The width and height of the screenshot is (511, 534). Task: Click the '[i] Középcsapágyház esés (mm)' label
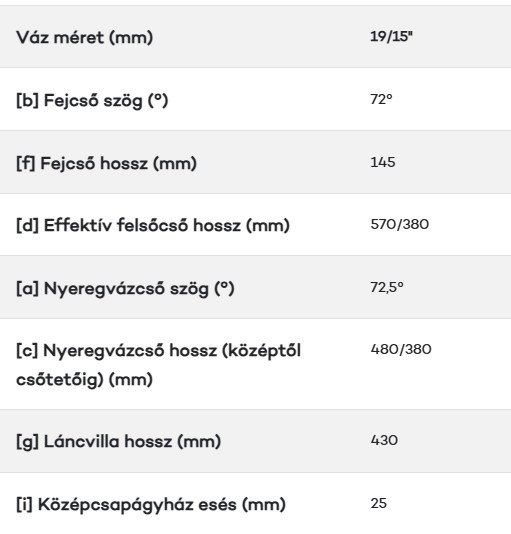(151, 504)
